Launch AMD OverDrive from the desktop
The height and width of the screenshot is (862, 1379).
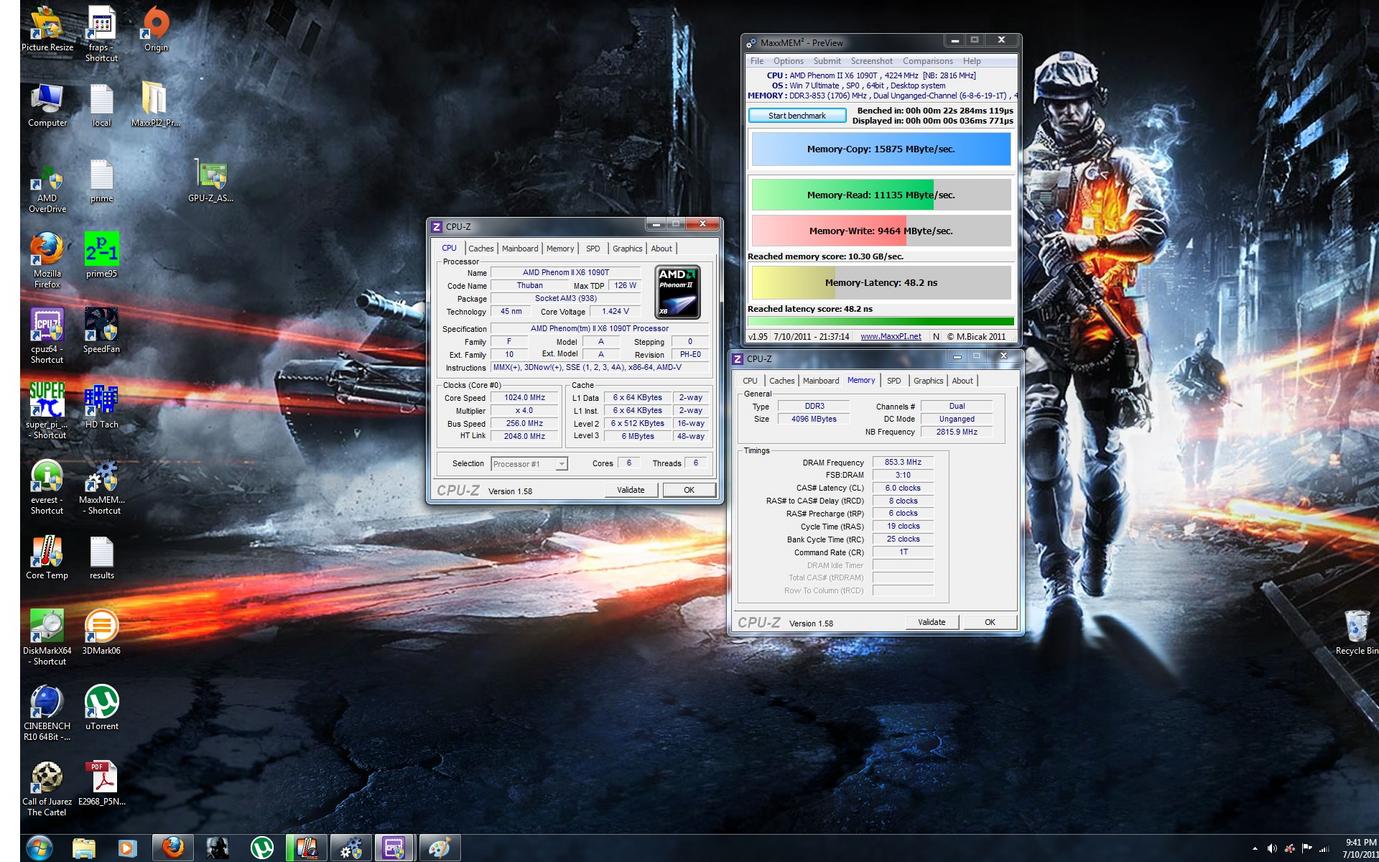point(47,186)
